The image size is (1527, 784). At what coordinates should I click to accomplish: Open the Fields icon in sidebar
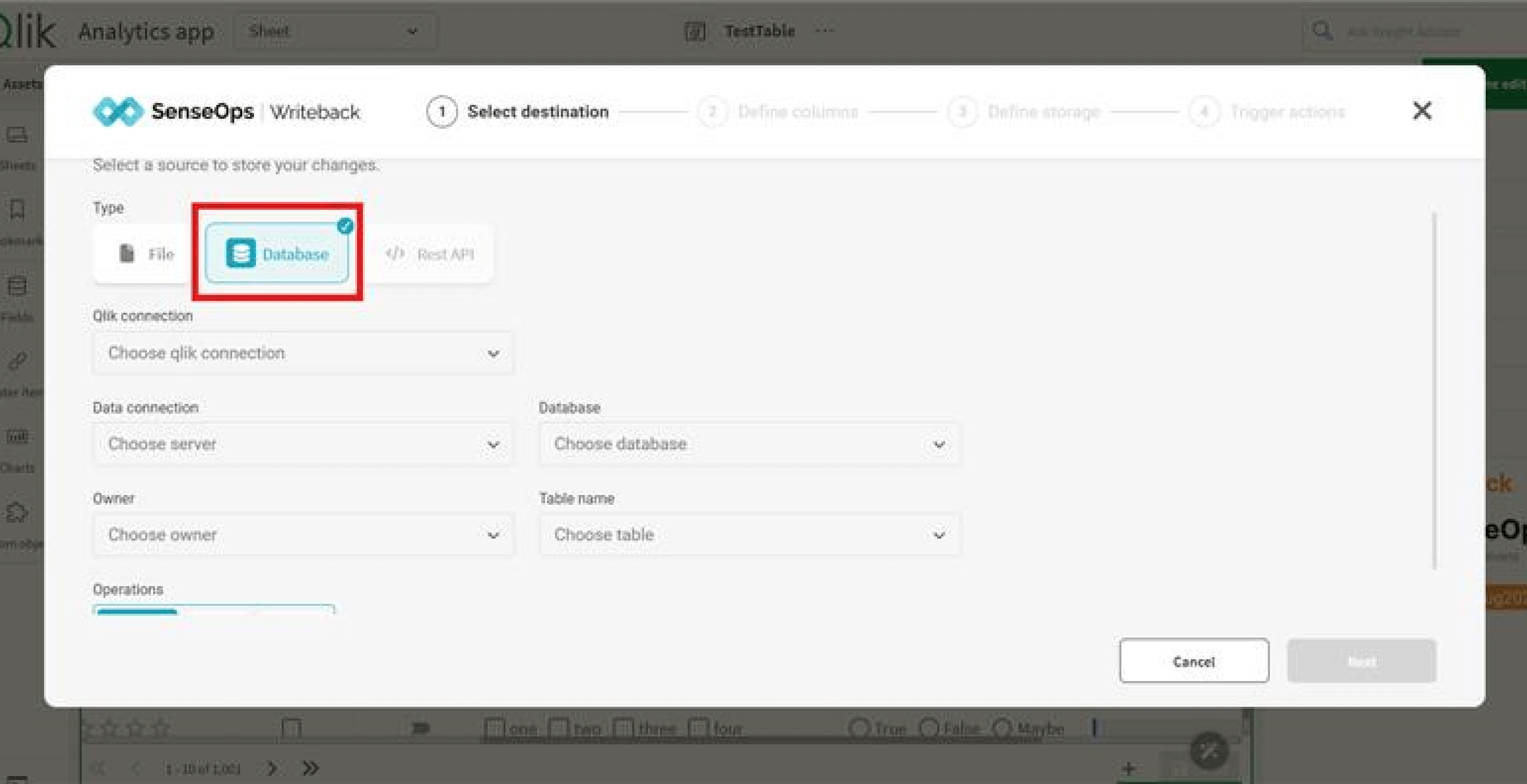click(17, 286)
